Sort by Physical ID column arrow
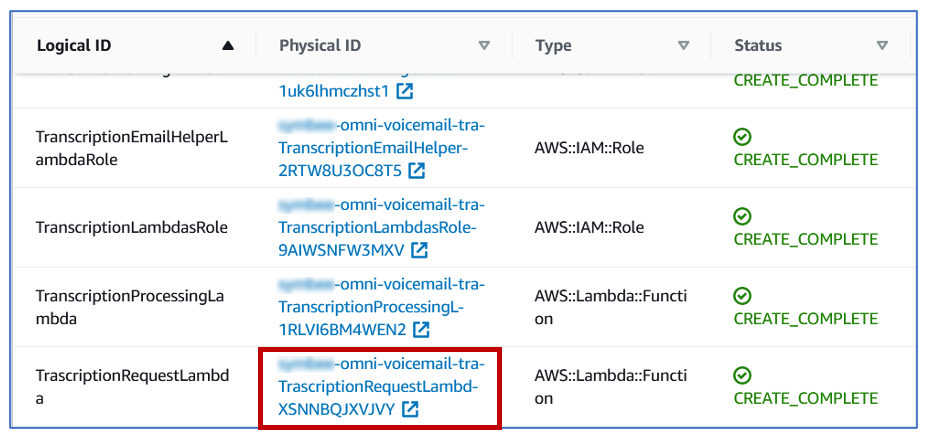This screenshot has width=927, height=439. pyautogui.click(x=484, y=45)
